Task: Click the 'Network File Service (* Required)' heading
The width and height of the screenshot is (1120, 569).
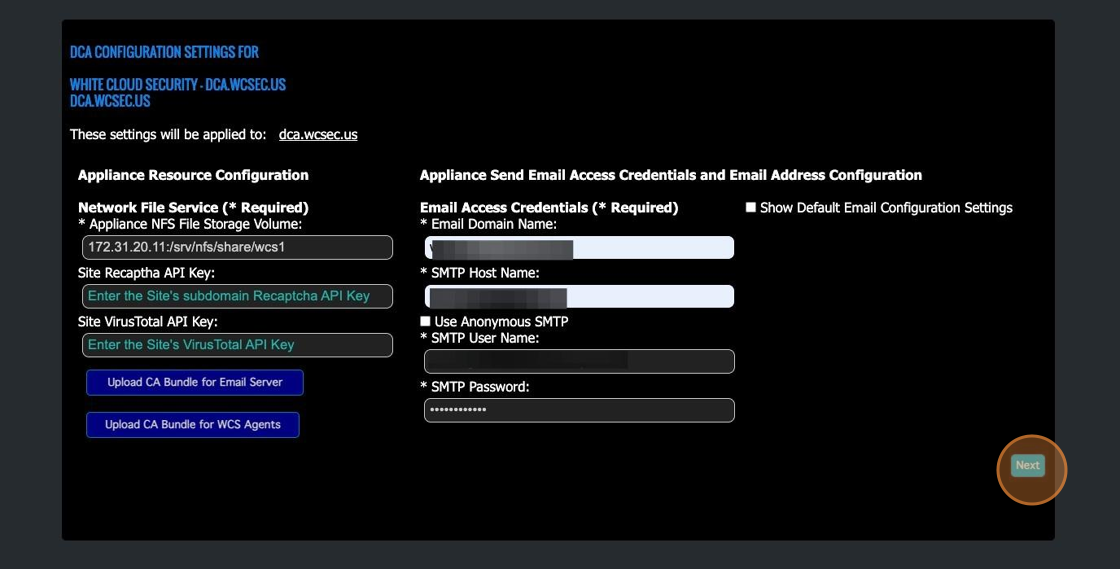Action: point(193,208)
